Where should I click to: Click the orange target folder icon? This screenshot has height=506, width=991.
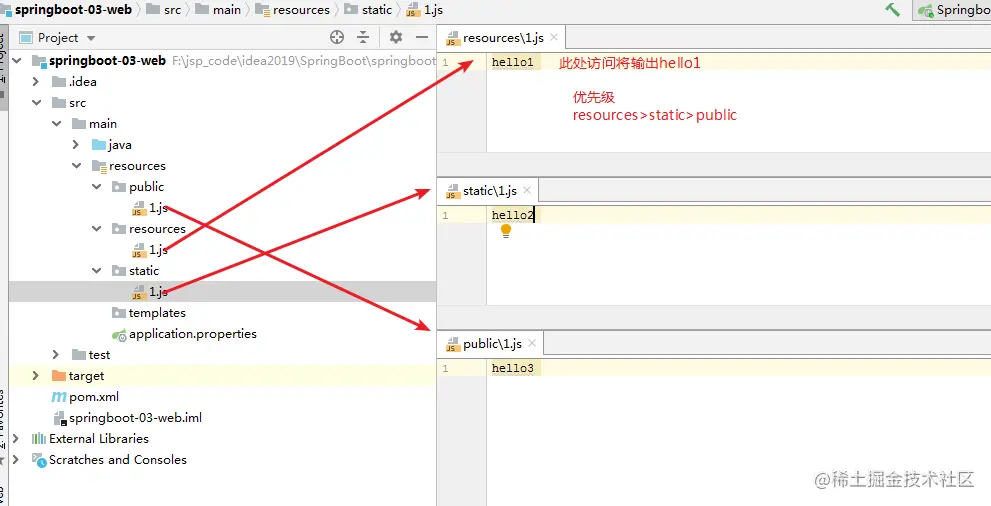59,375
